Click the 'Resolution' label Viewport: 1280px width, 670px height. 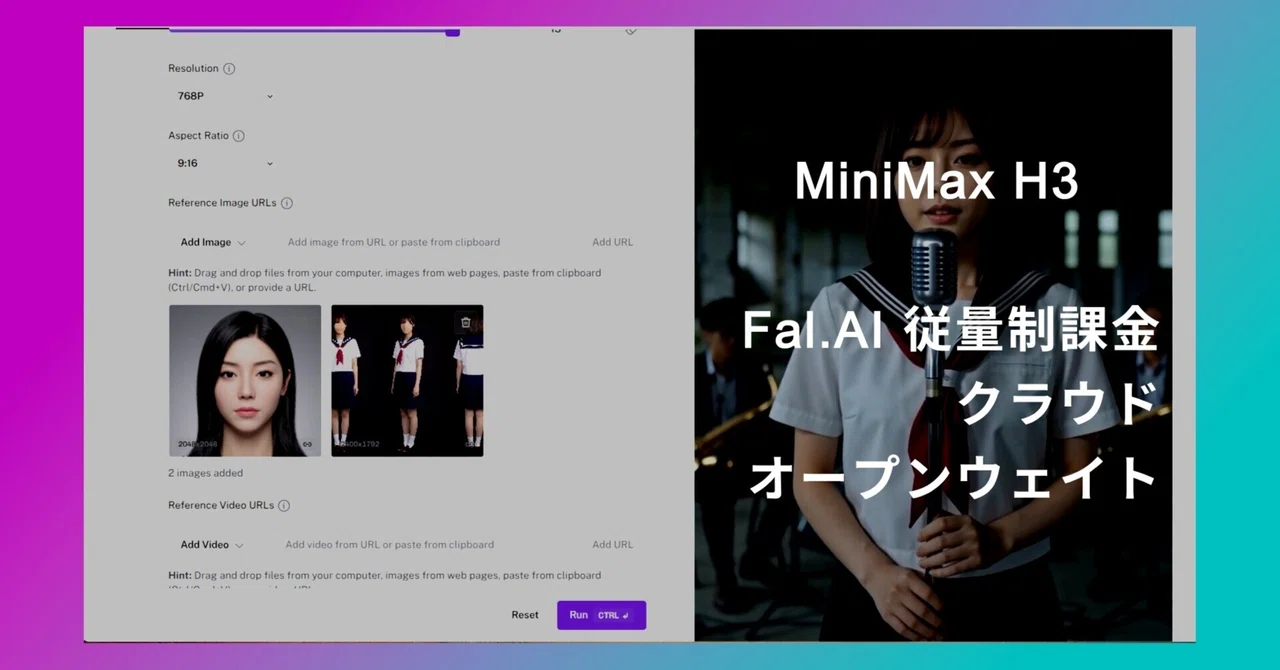[x=193, y=69]
